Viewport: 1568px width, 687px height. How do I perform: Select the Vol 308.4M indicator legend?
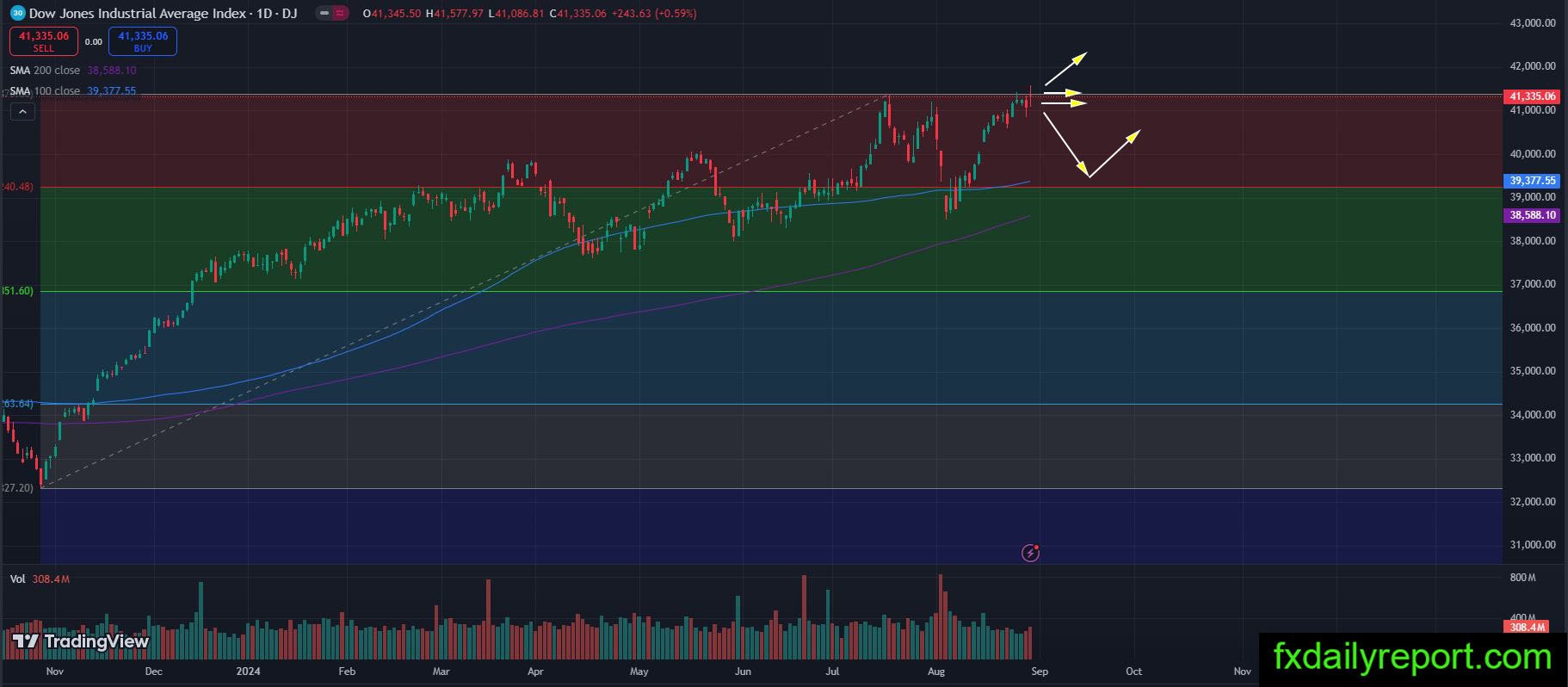[x=40, y=579]
